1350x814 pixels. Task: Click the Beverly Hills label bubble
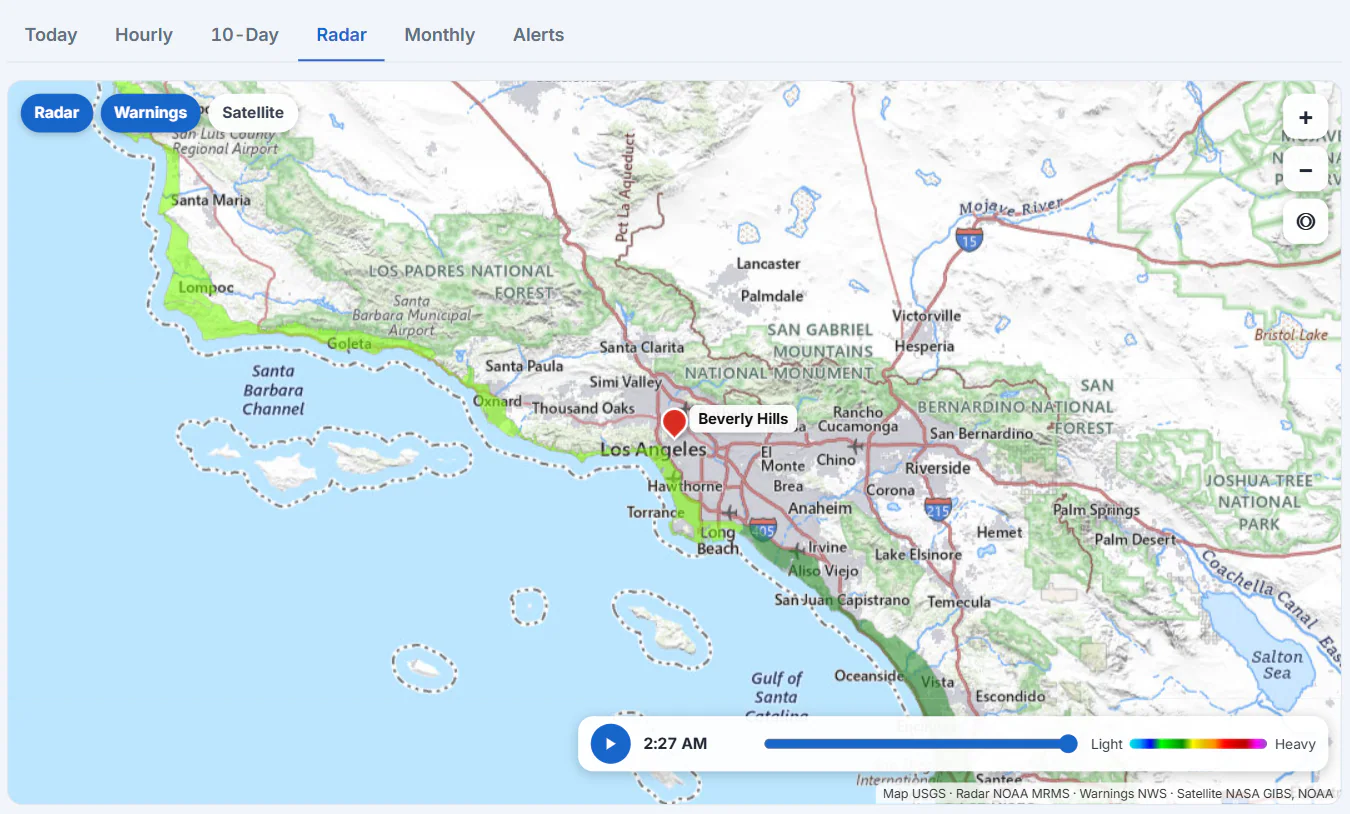click(743, 419)
